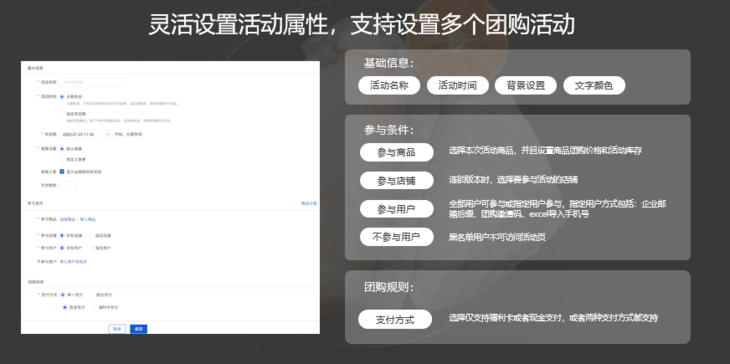730x364 pixels.
Task: Select 指定用户 radio option
Action: tap(91, 248)
